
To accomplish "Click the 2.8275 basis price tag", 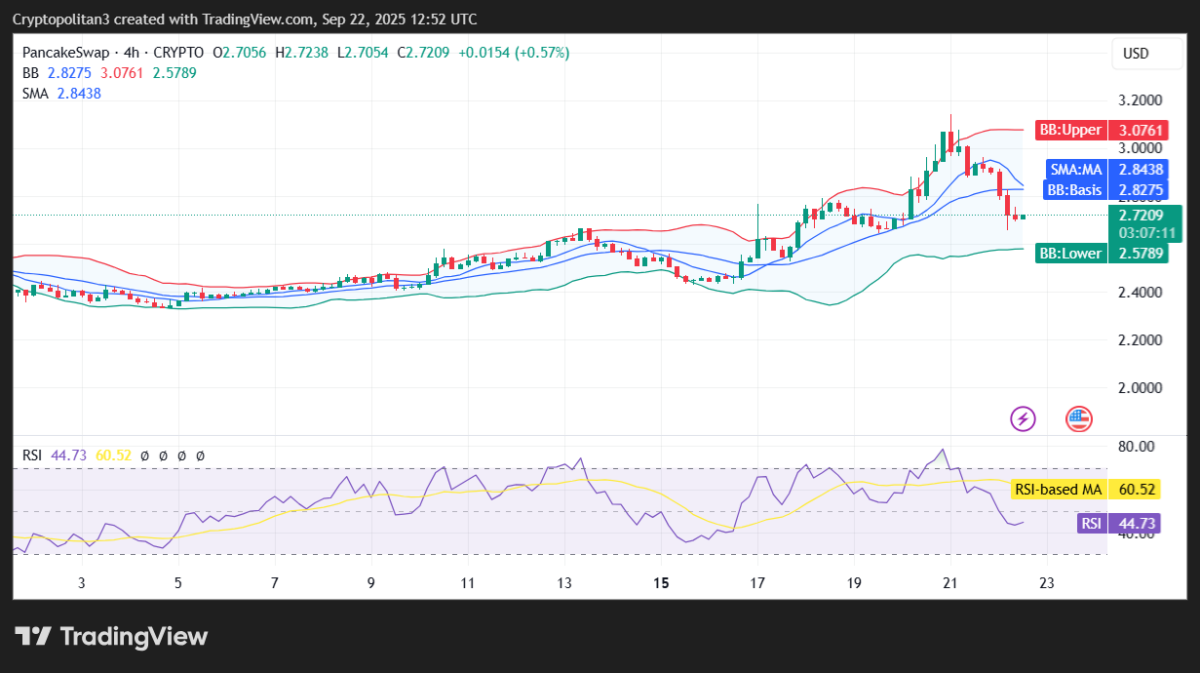I will [1138, 188].
